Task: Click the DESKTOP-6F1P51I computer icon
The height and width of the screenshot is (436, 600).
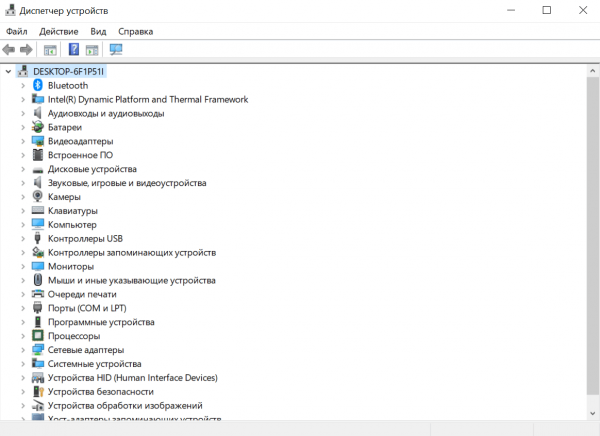Action: tap(23, 71)
